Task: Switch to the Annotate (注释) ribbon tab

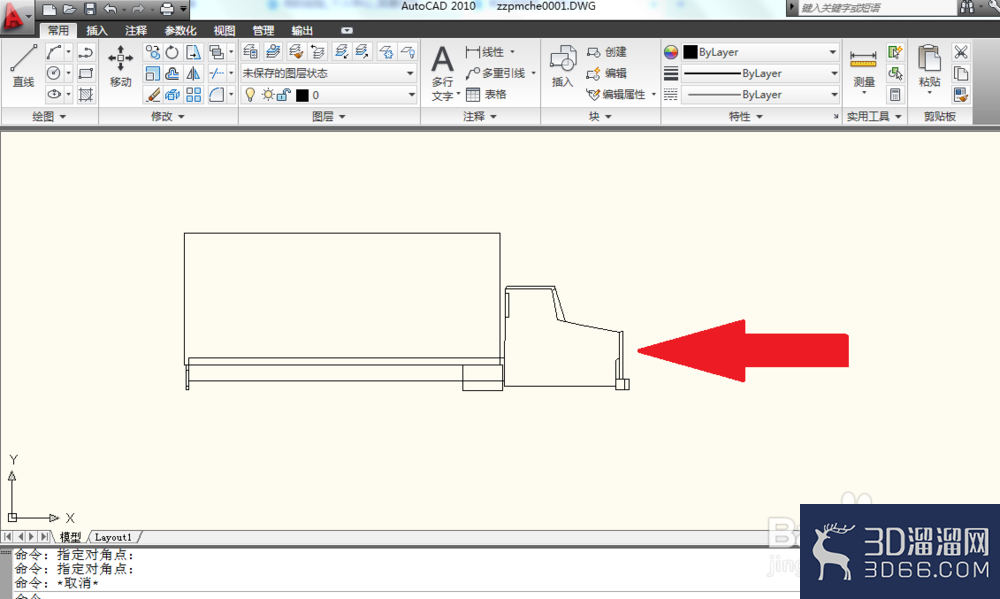Action: [136, 31]
